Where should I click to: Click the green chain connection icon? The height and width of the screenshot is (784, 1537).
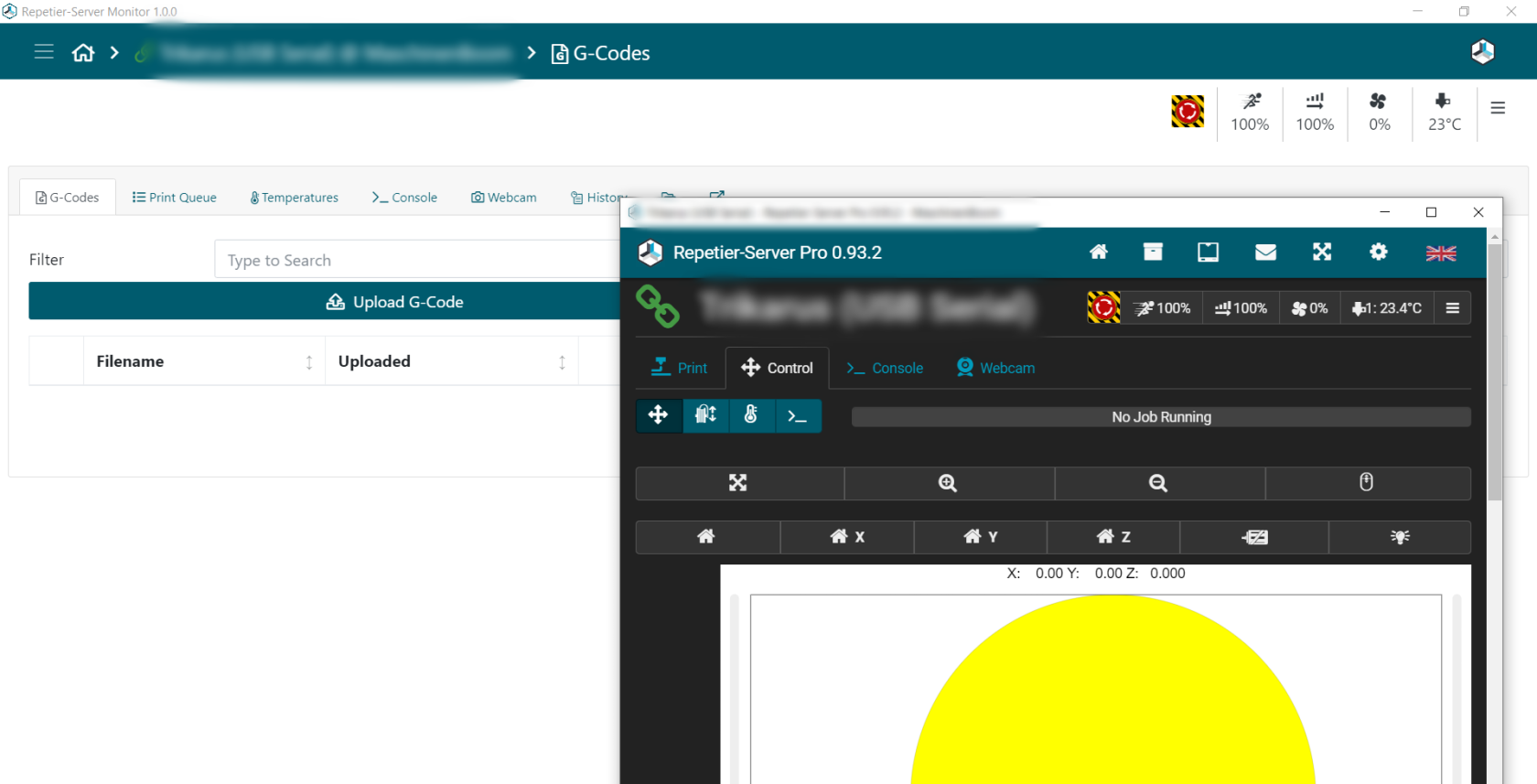click(x=658, y=306)
